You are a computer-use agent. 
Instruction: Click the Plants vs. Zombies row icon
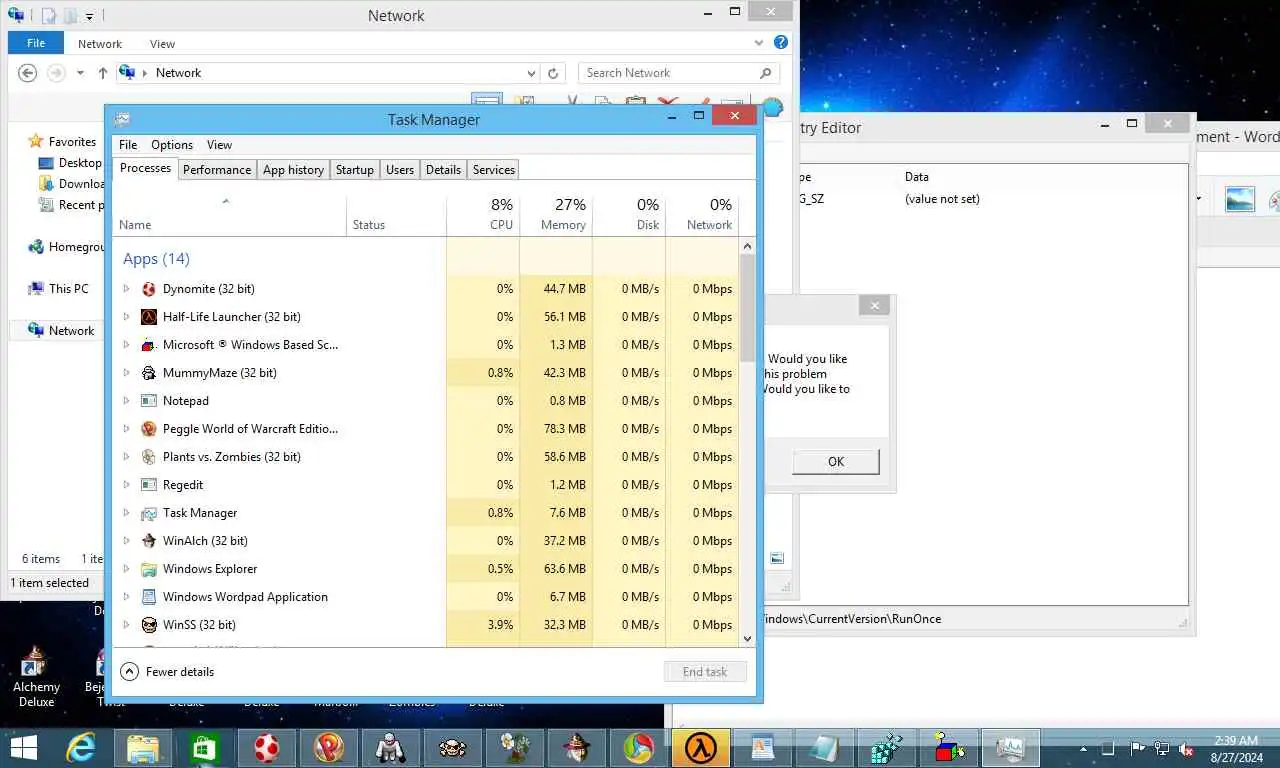coord(148,457)
